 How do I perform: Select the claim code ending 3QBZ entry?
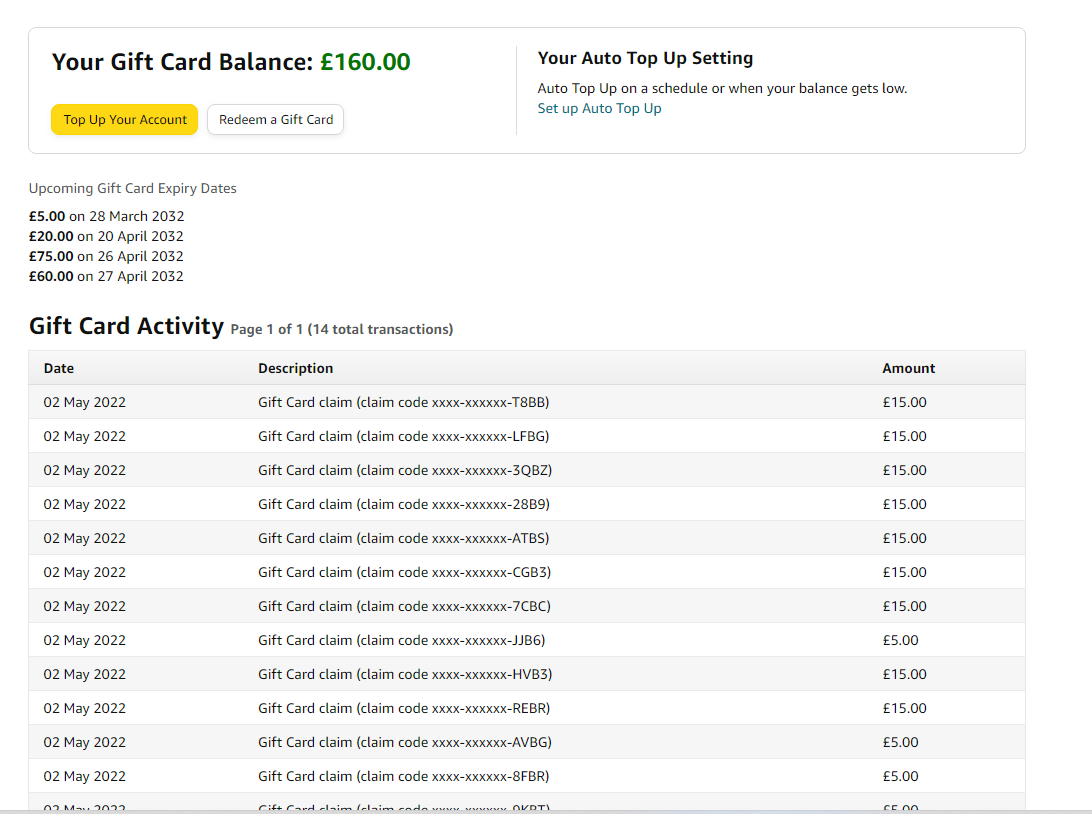coord(404,470)
